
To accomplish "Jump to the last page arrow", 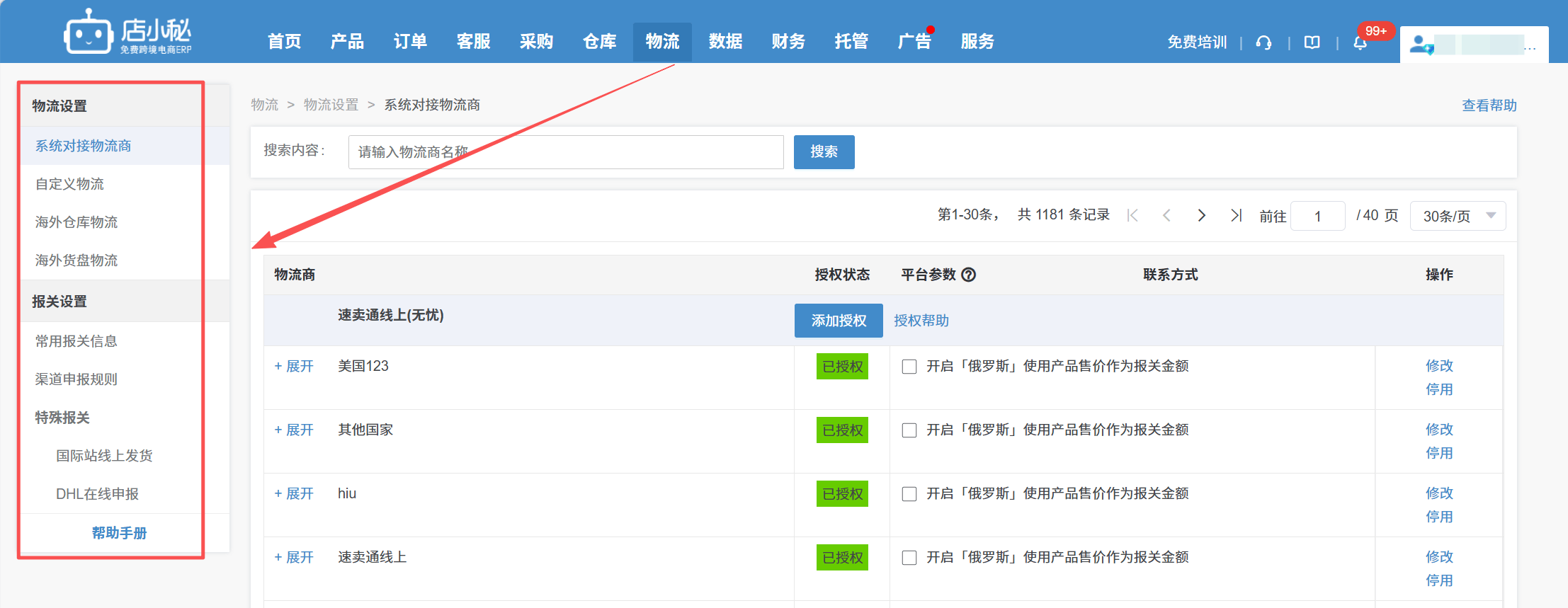I will tap(1236, 215).
